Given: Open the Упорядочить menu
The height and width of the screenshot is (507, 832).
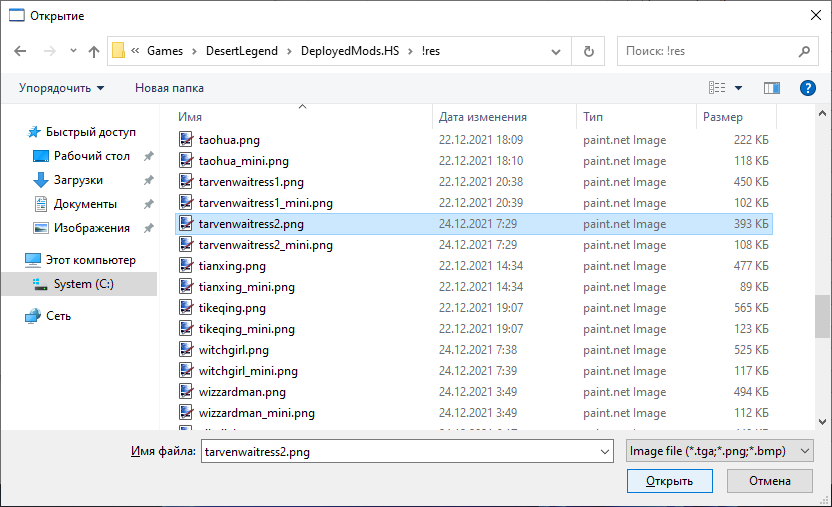Looking at the screenshot, I should (62, 88).
